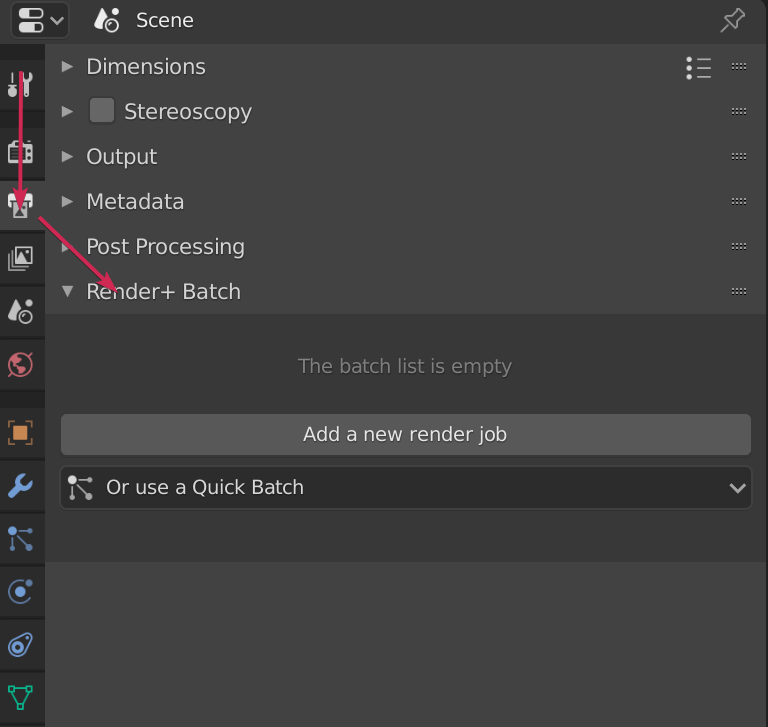
Task: Open the Tool properties tab
Action: tap(21, 84)
